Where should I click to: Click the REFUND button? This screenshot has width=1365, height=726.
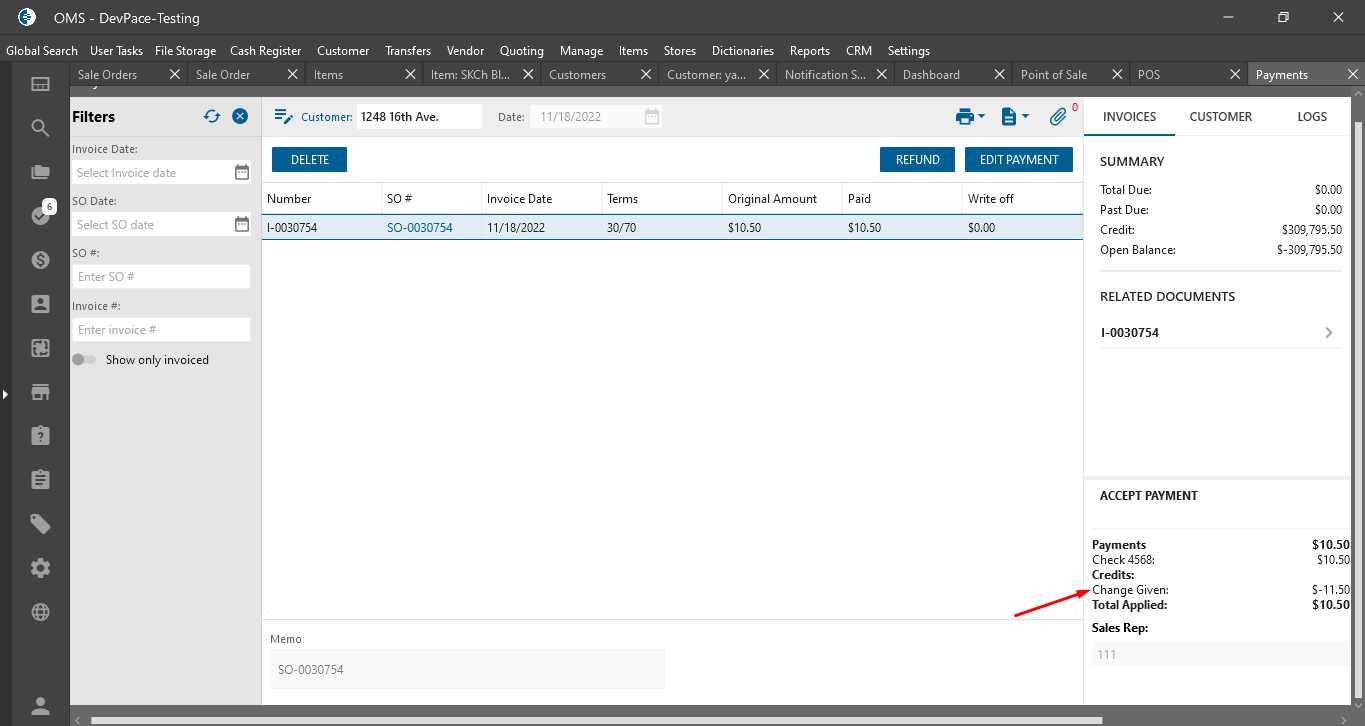pyautogui.click(x=918, y=159)
